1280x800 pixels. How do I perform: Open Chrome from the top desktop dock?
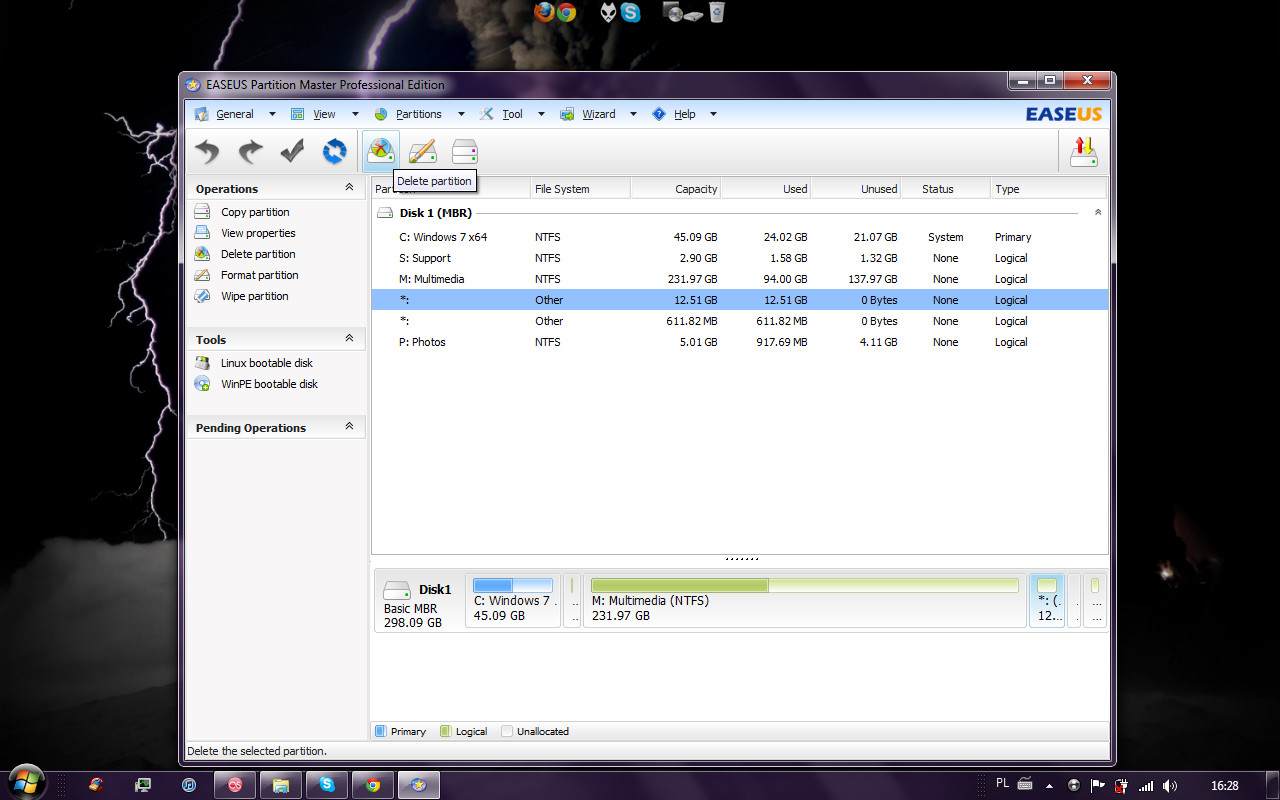(x=566, y=12)
